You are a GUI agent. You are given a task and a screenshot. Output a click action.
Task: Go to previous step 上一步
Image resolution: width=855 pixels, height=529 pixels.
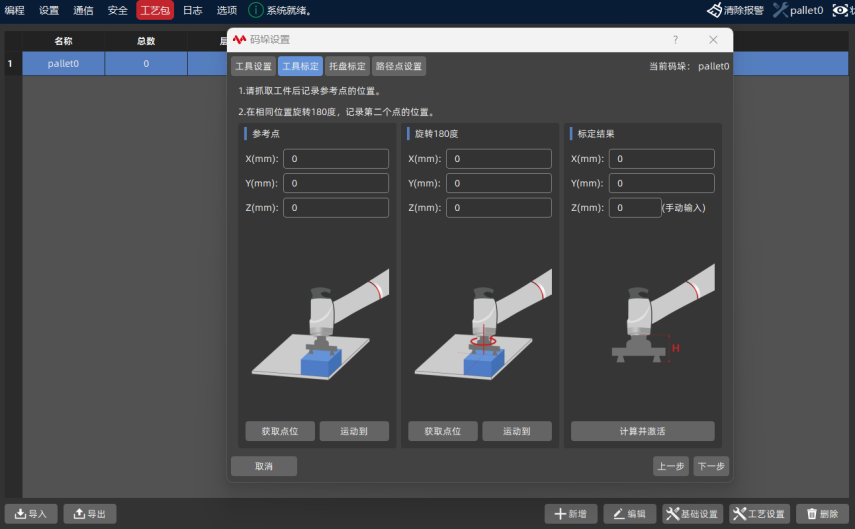click(671, 466)
